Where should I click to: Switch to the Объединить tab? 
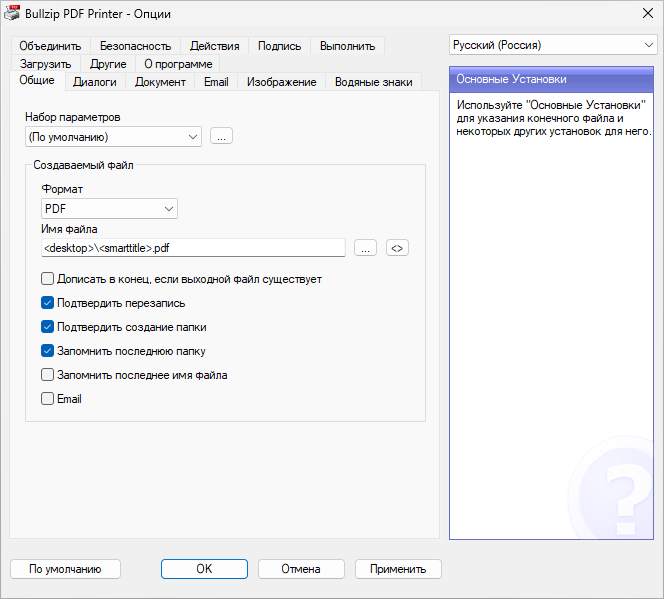[x=50, y=46]
